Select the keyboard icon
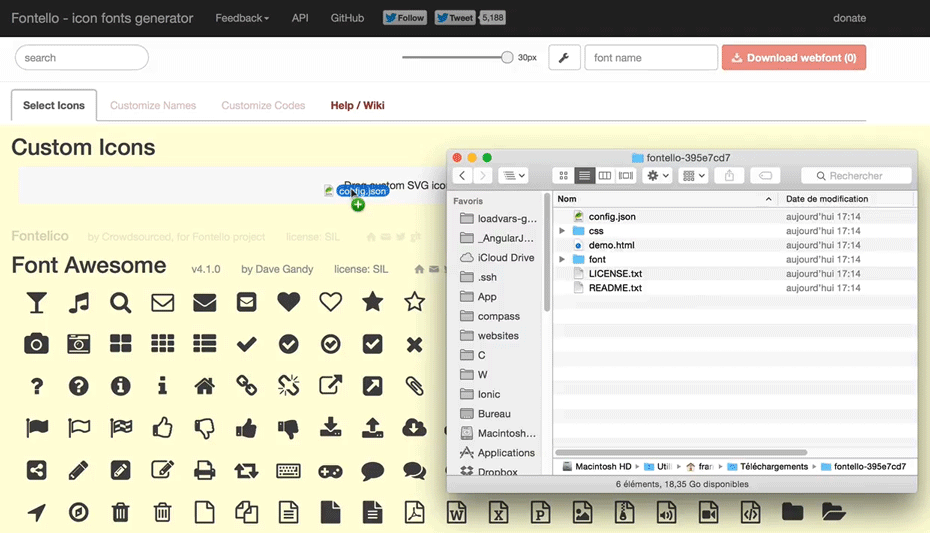930x533 pixels. pyautogui.click(x=288, y=471)
